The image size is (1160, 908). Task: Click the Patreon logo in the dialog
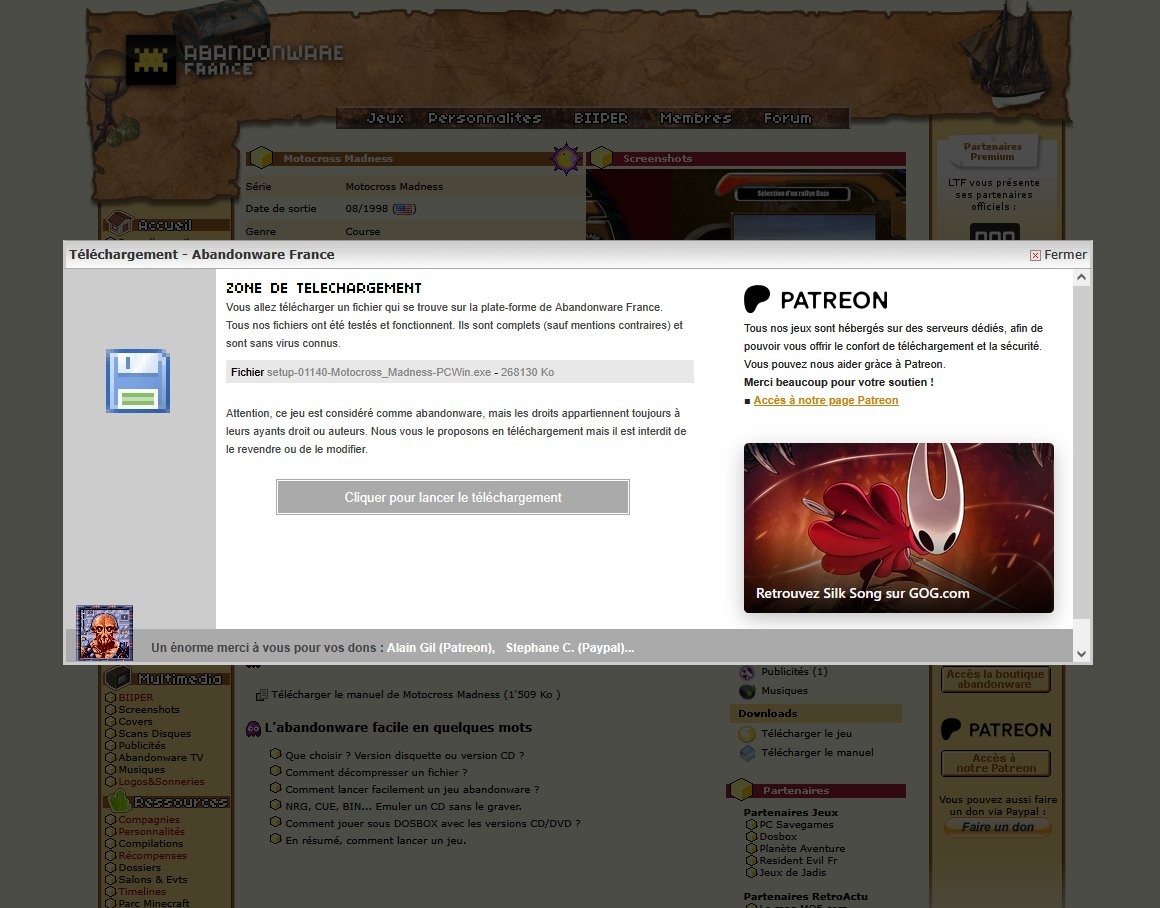815,299
